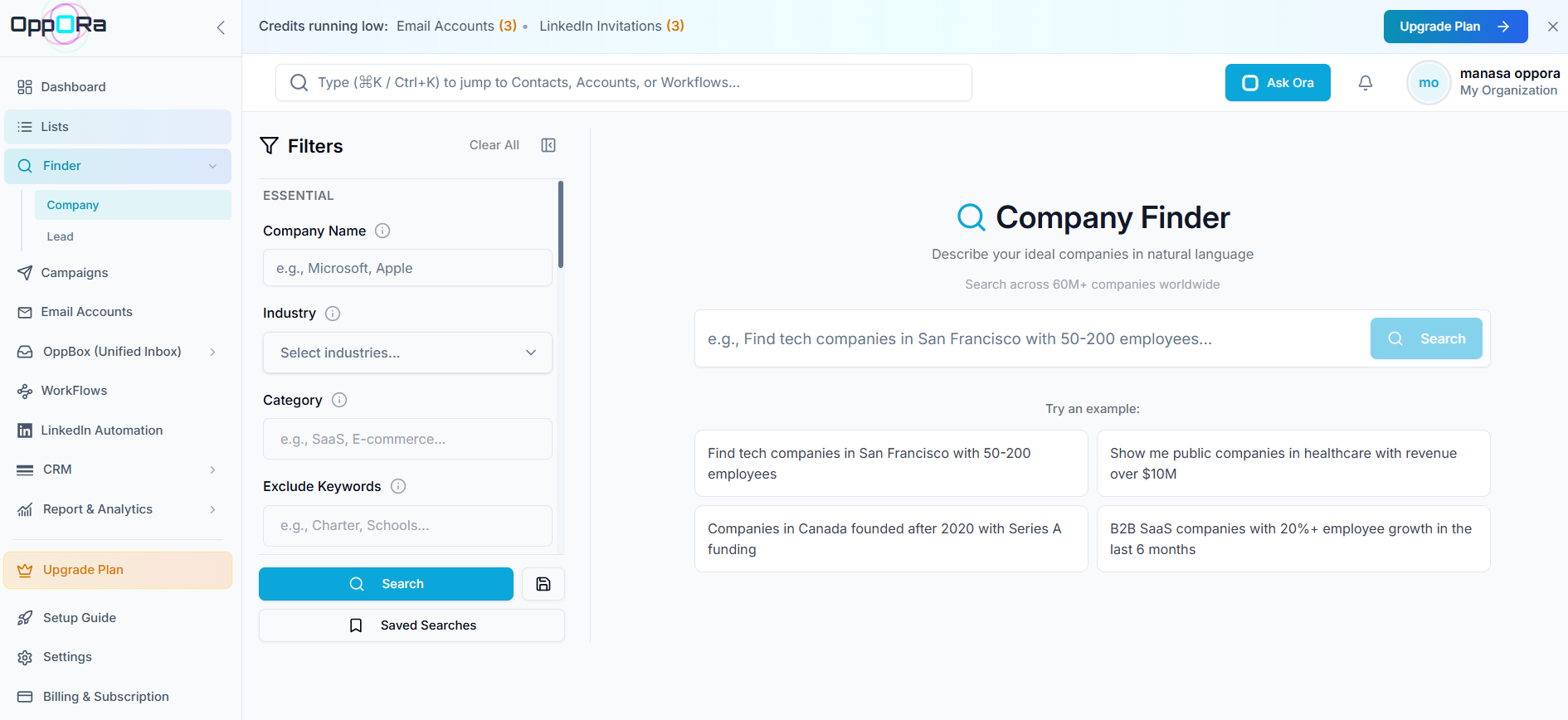Run the filters panel Search button

[x=386, y=584]
